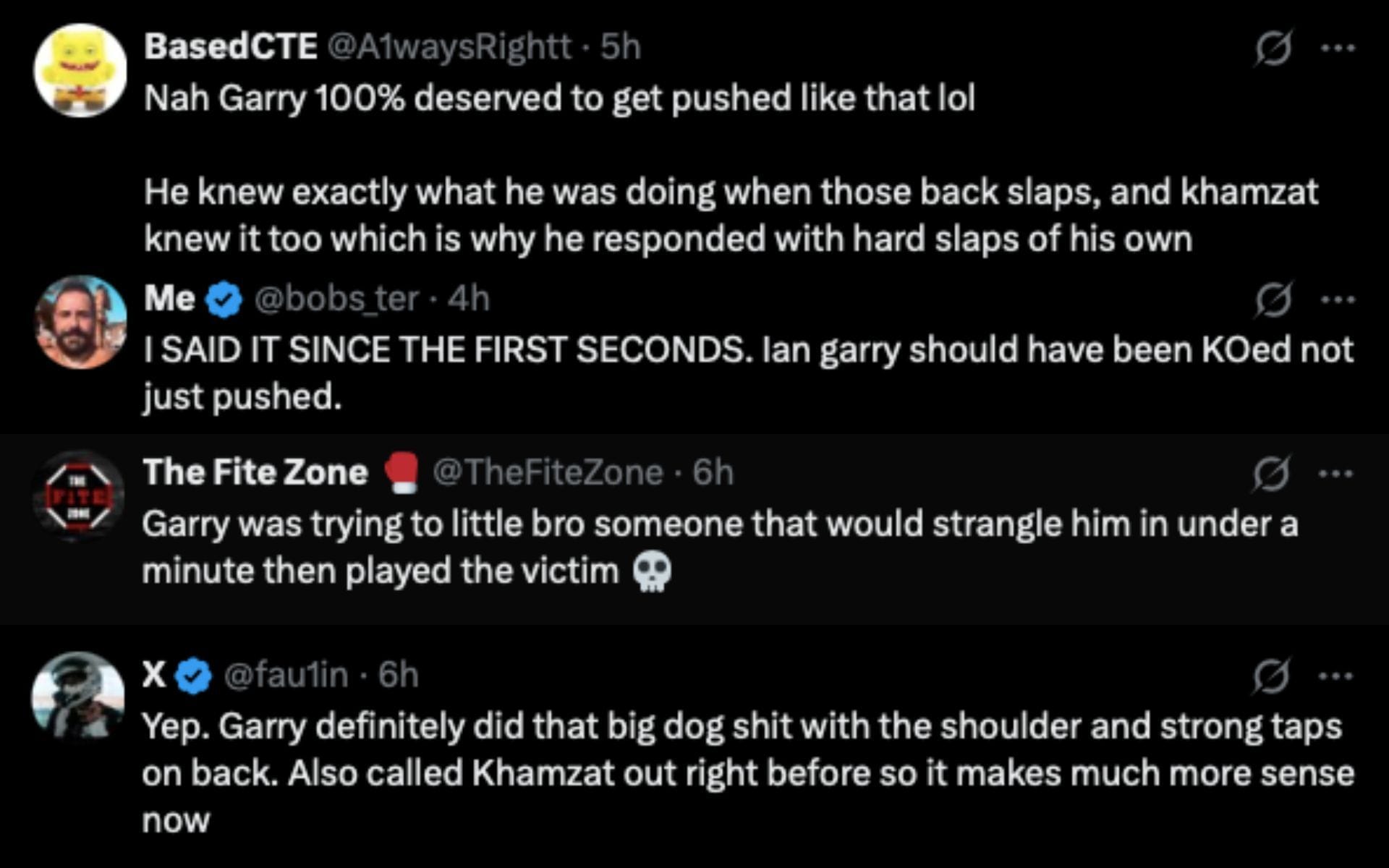The height and width of the screenshot is (868, 1389).
Task: Click the @TheFiteZone handle link
Action: pyautogui.click(x=547, y=472)
